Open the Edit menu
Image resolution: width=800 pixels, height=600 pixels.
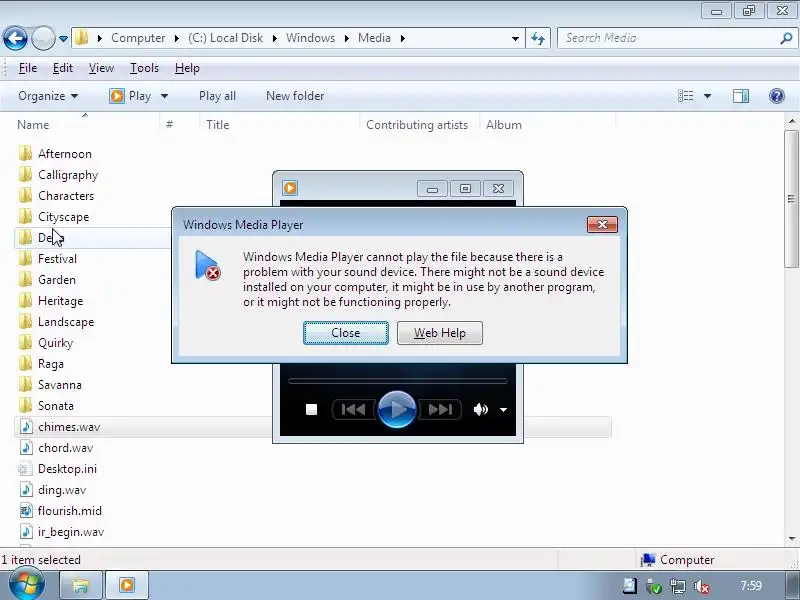click(63, 68)
